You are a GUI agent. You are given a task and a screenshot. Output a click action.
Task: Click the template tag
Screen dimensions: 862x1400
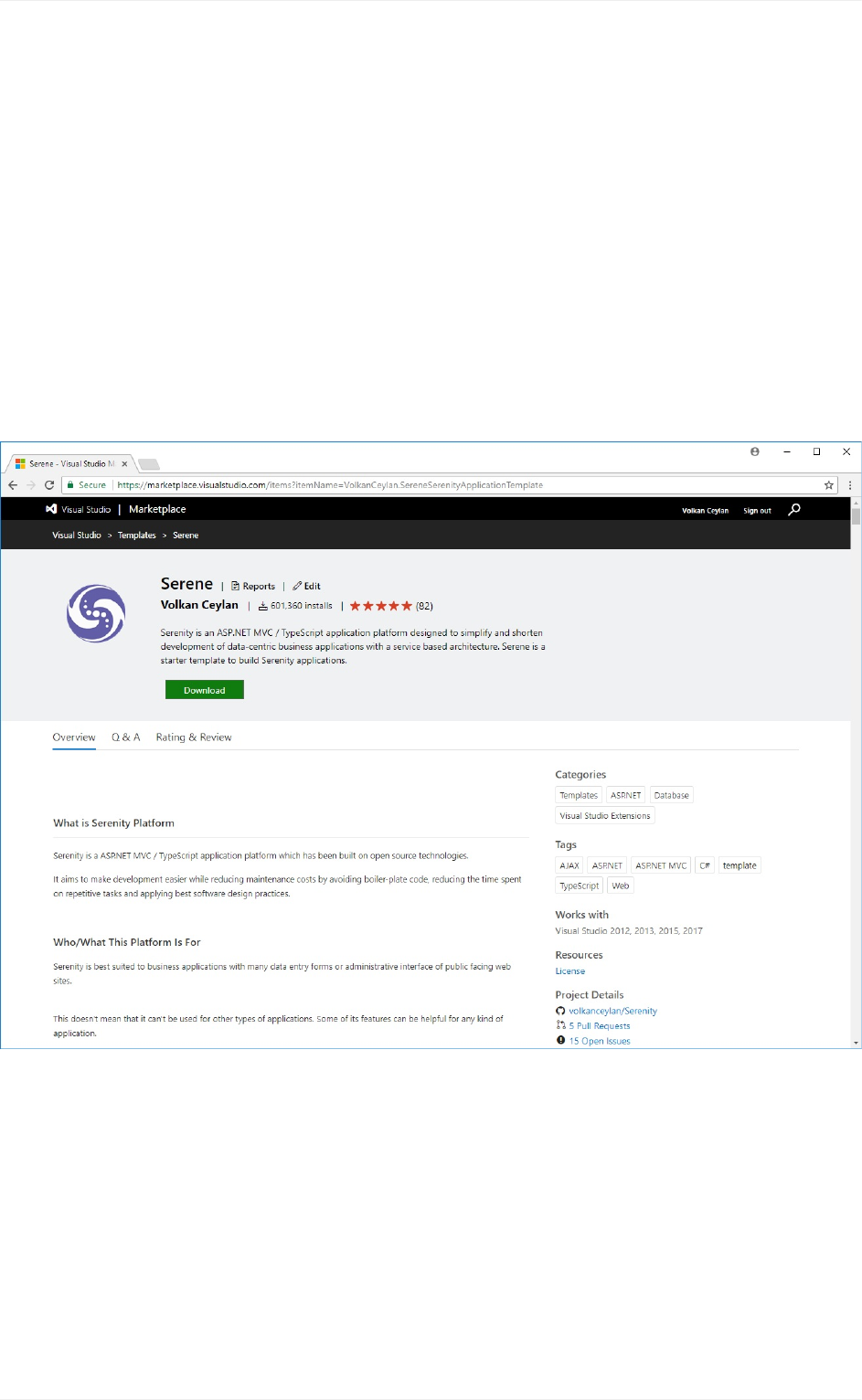[740, 865]
